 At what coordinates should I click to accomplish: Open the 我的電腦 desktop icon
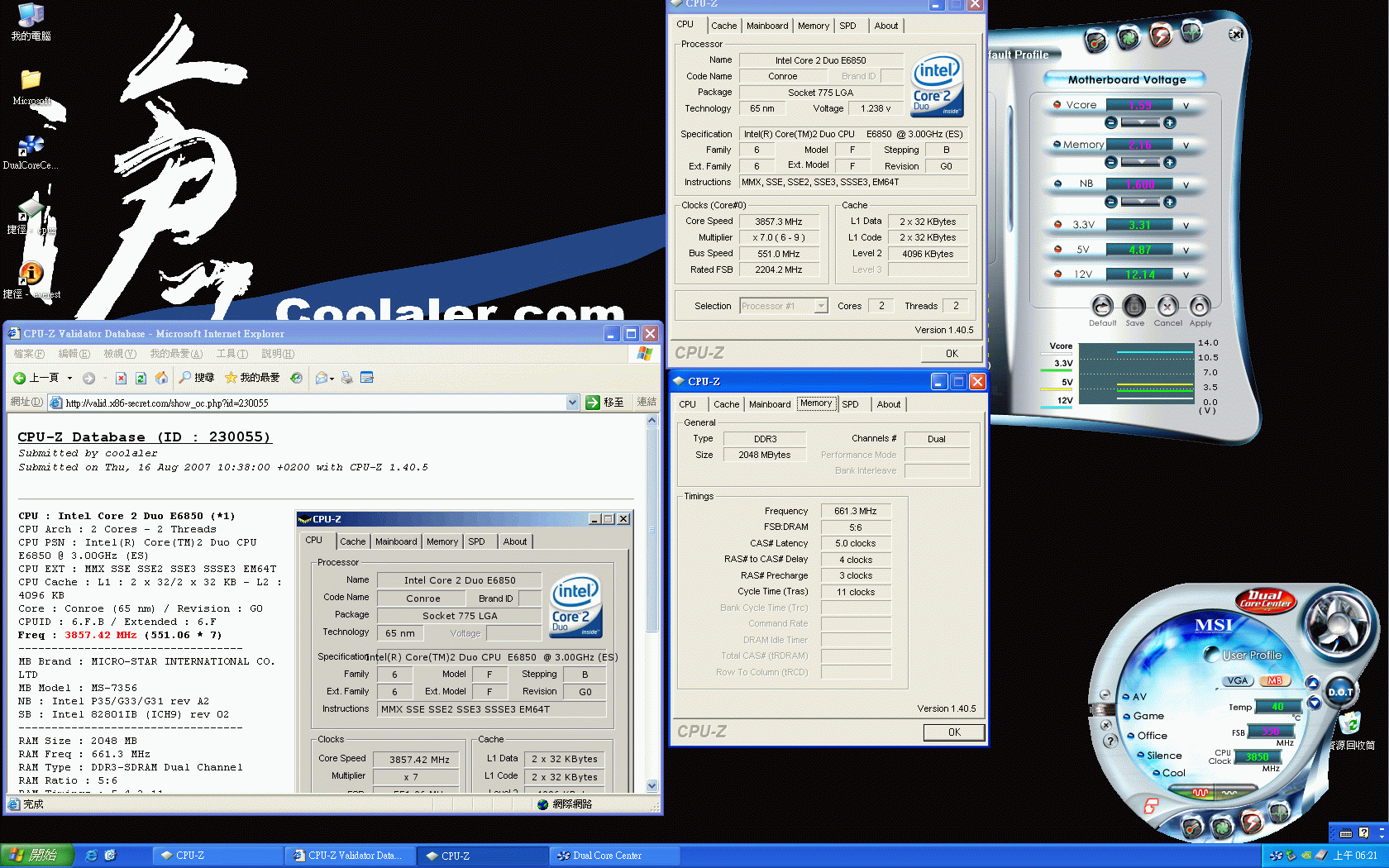(x=31, y=22)
